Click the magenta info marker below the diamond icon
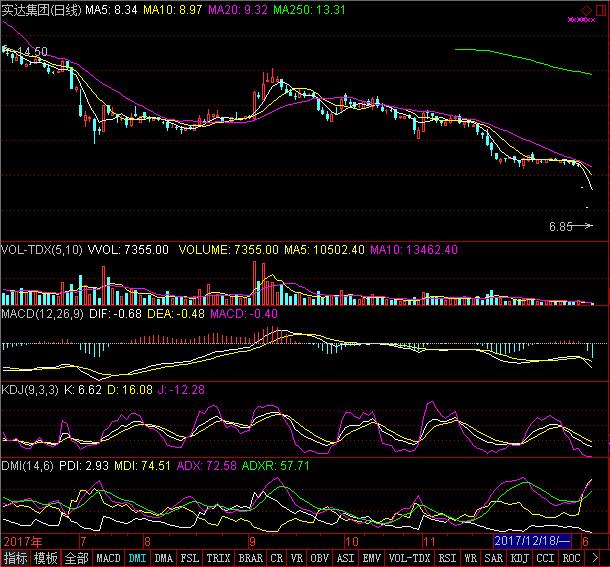The image size is (610, 567). 581,20
